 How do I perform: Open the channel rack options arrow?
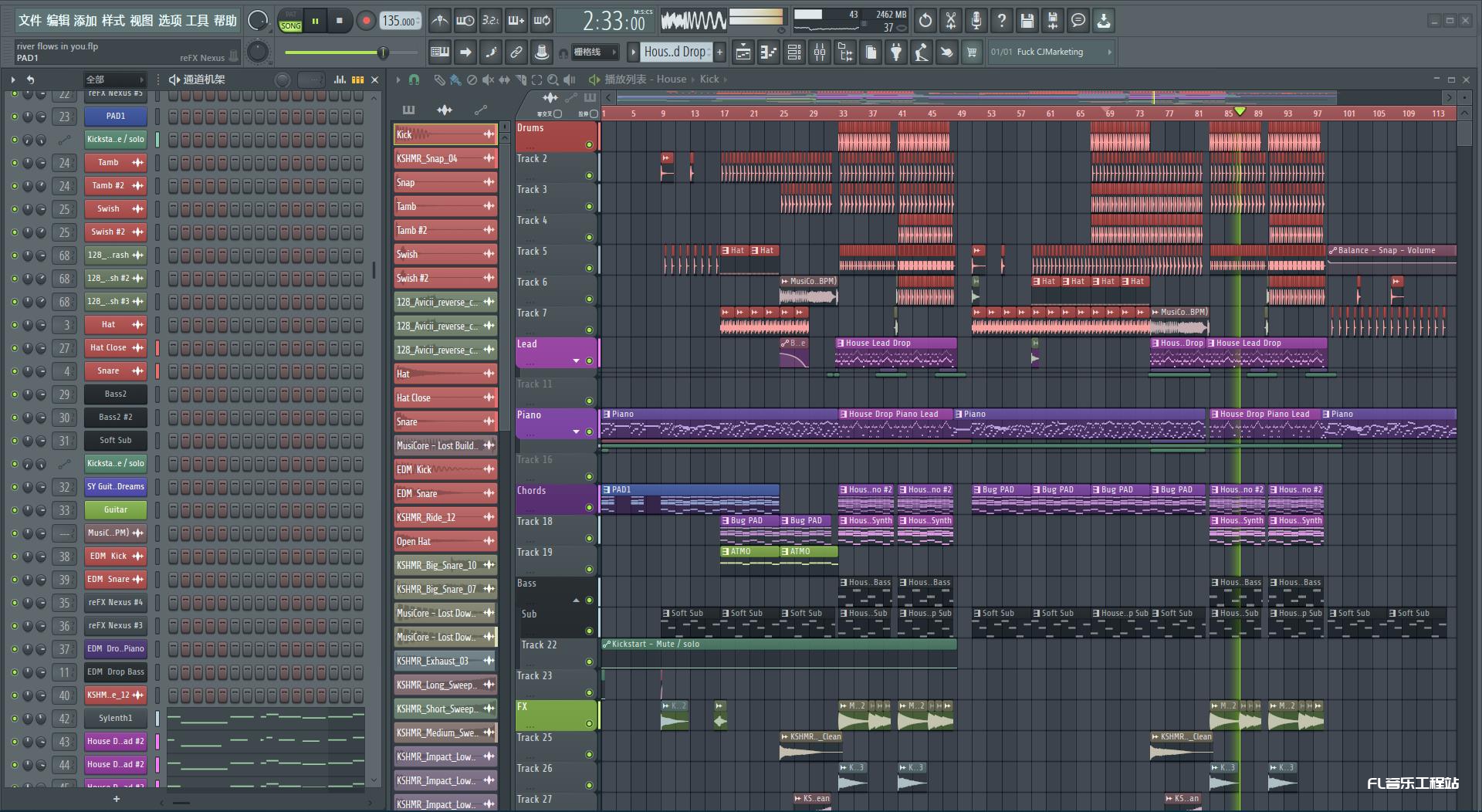13,80
